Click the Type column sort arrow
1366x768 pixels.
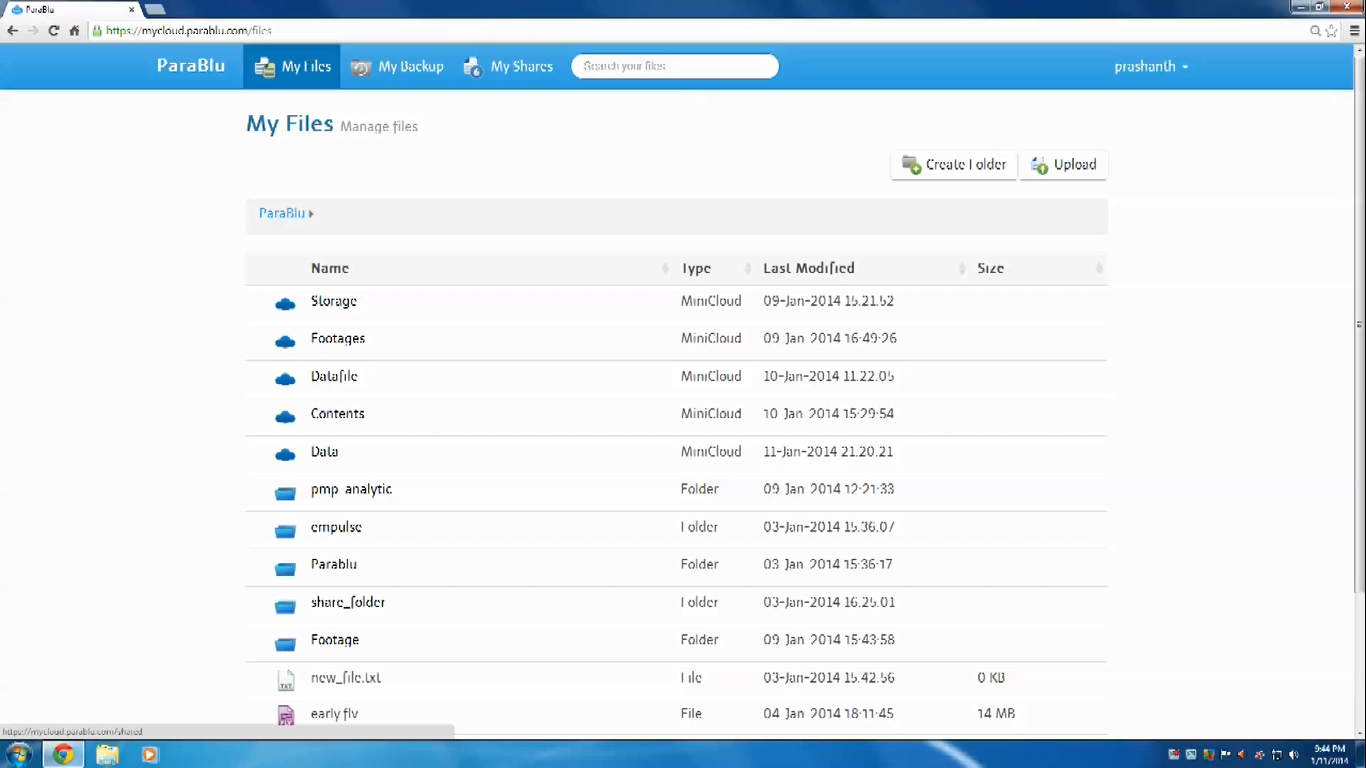[748, 268]
